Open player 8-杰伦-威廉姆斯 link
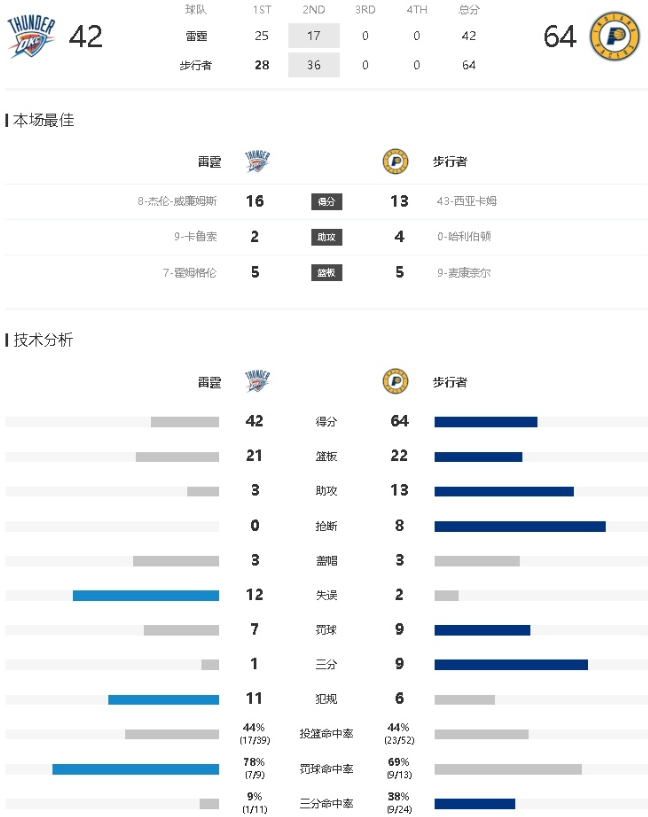This screenshot has width=648, height=817. coord(177,201)
